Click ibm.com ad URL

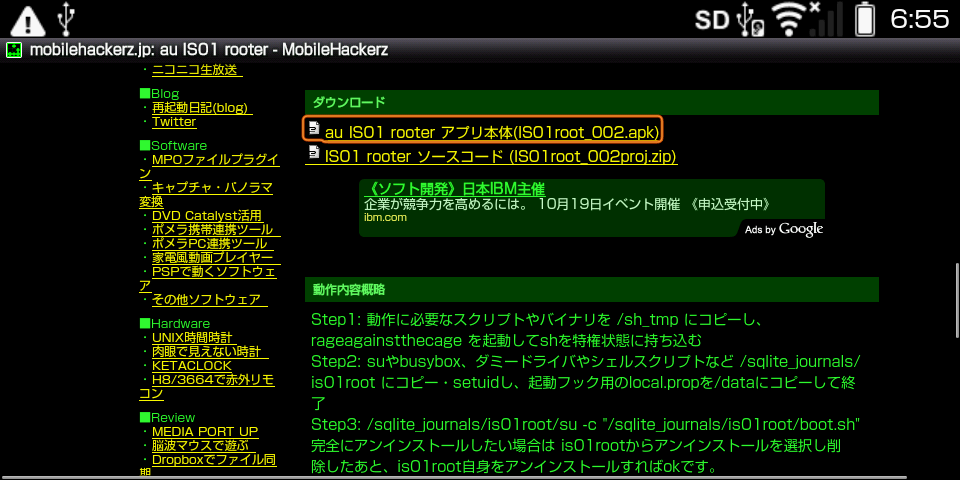[x=385, y=217]
